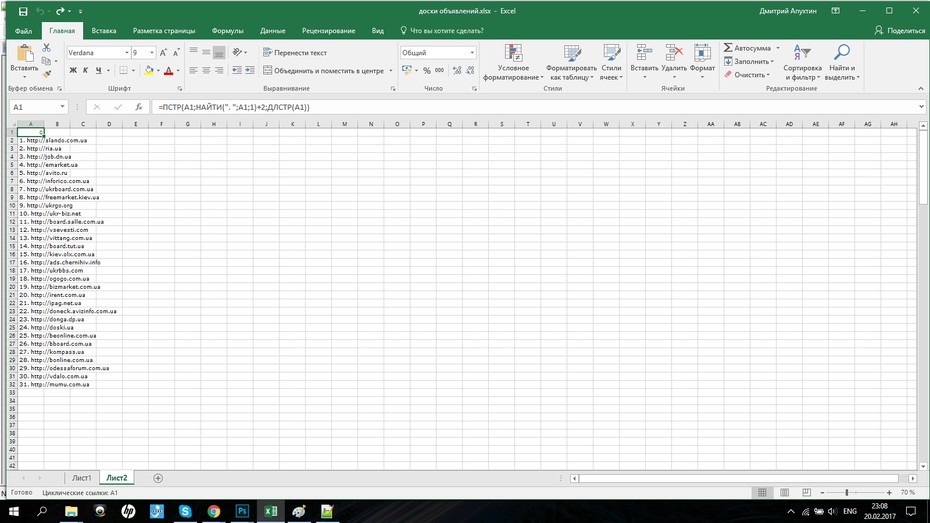The image size is (930, 523).
Task: Switch to the Формулы tab
Action: click(227, 31)
